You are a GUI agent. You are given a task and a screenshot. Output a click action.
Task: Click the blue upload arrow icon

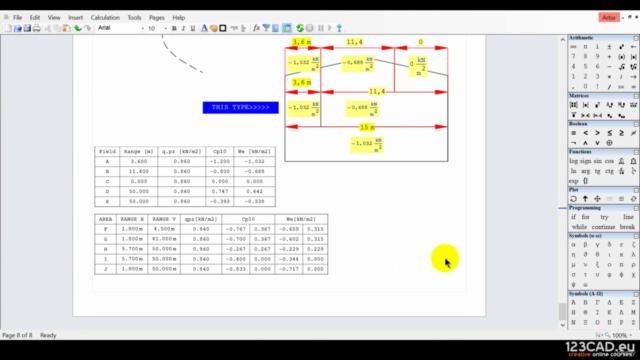(x=339, y=28)
